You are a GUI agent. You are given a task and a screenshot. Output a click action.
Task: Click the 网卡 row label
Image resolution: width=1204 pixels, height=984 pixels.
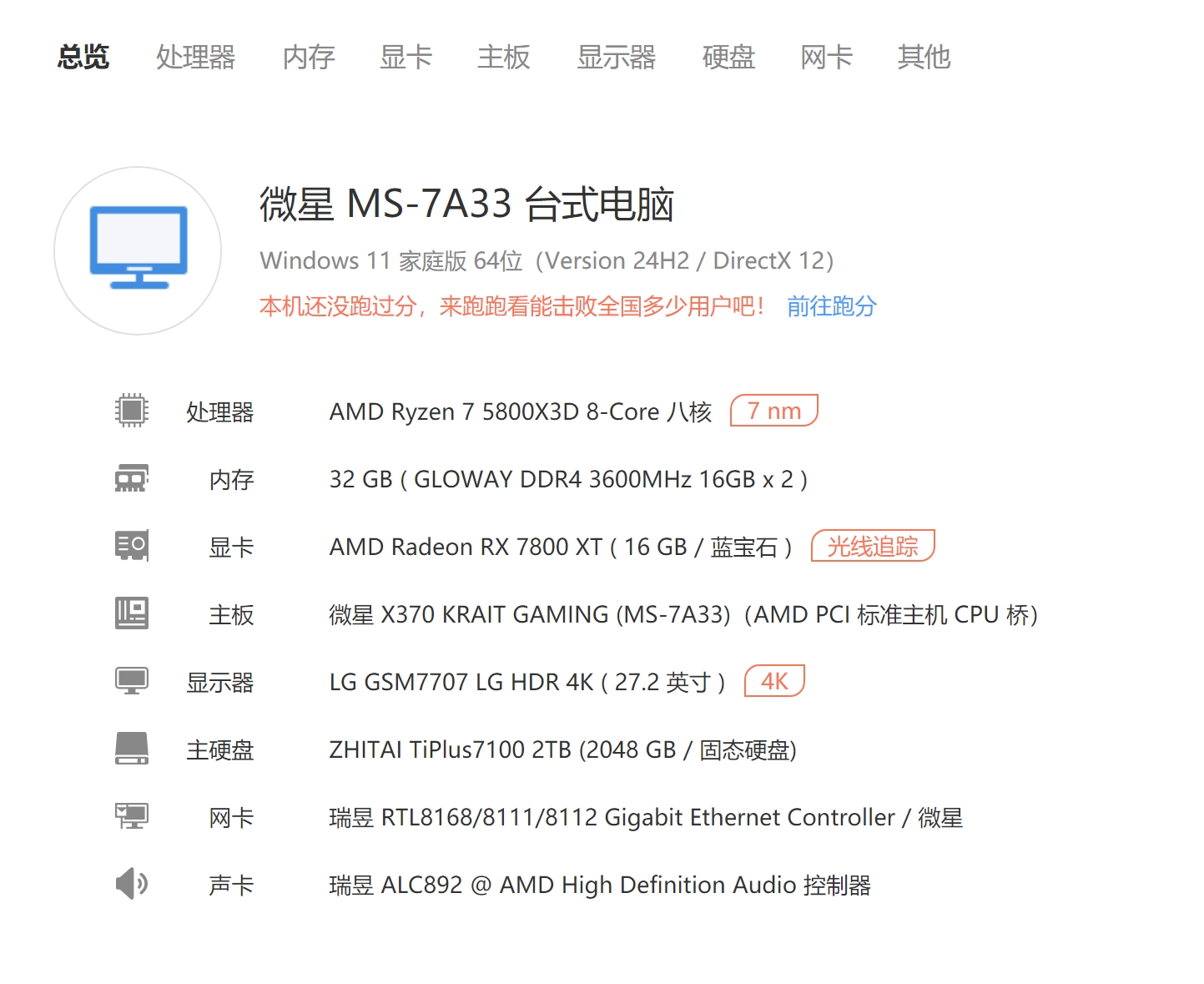coord(231,817)
